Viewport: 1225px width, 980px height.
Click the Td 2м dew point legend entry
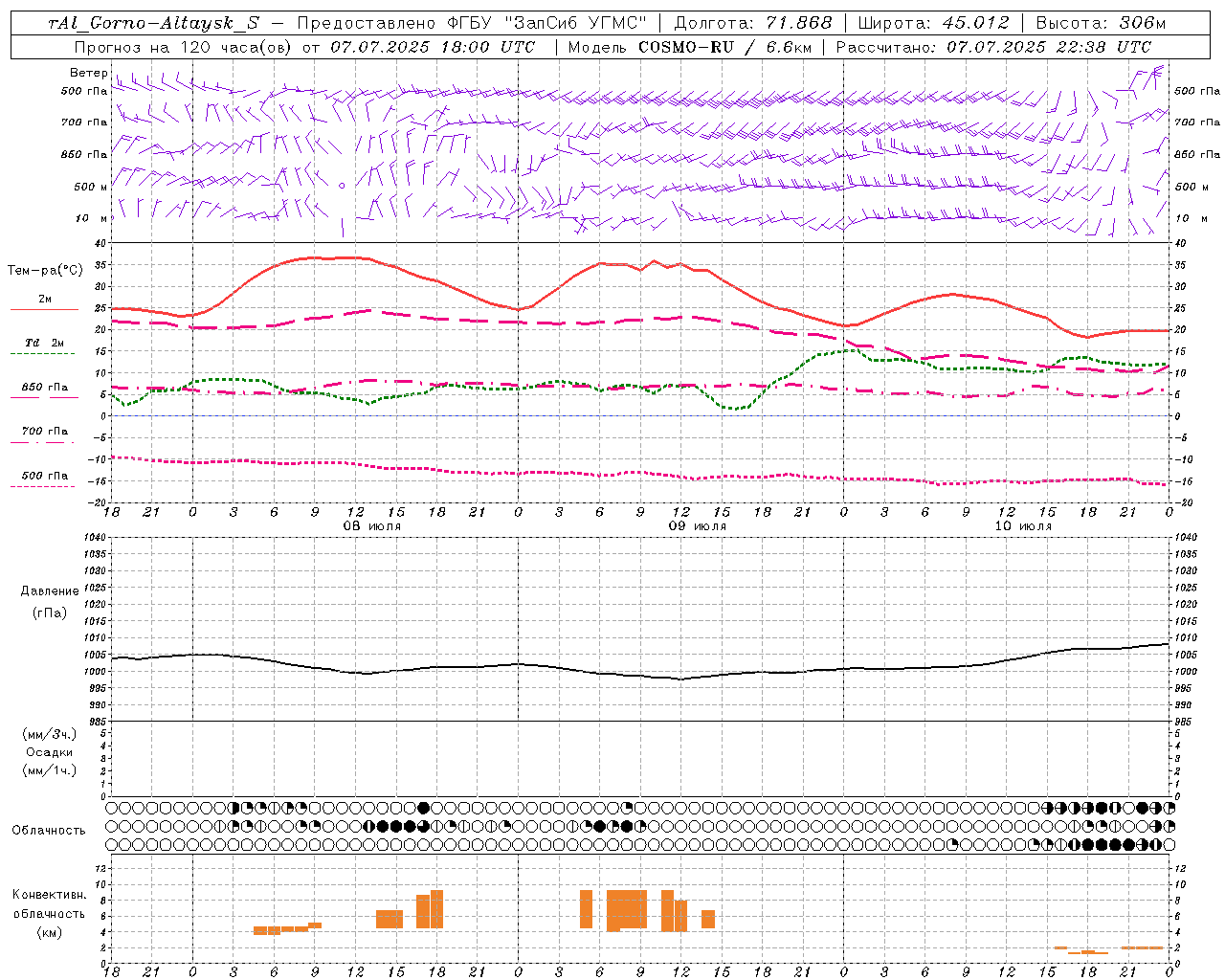[45, 343]
